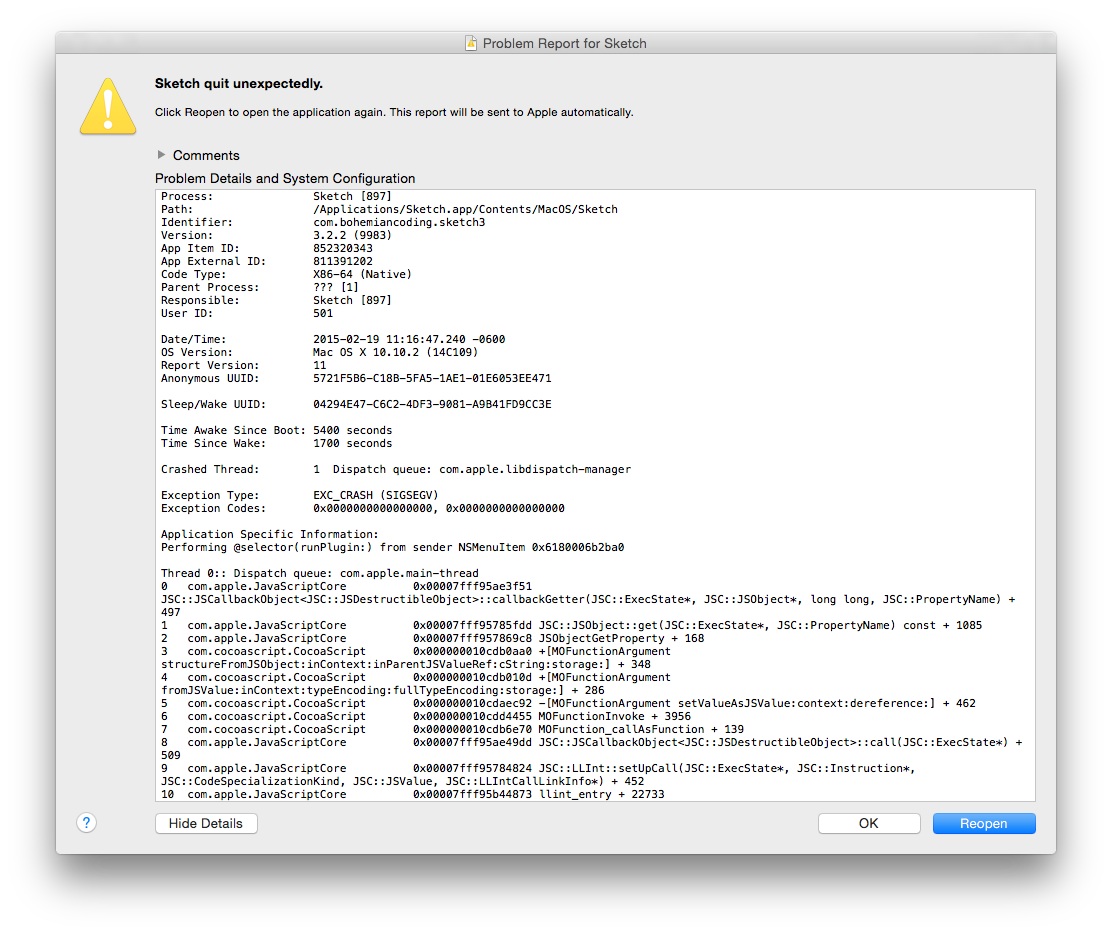Click the Exception Codes value

(x=439, y=508)
